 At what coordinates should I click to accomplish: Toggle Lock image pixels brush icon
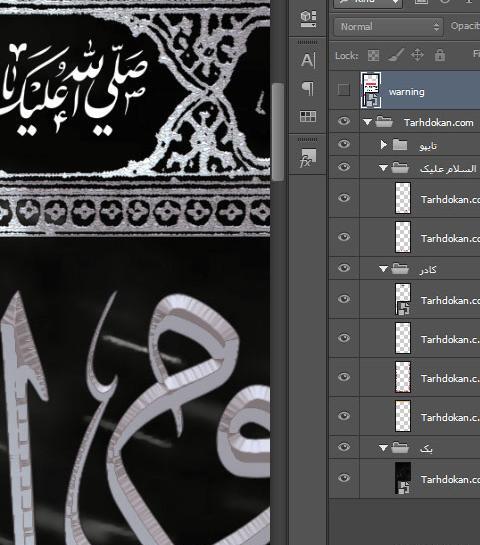coord(395,55)
